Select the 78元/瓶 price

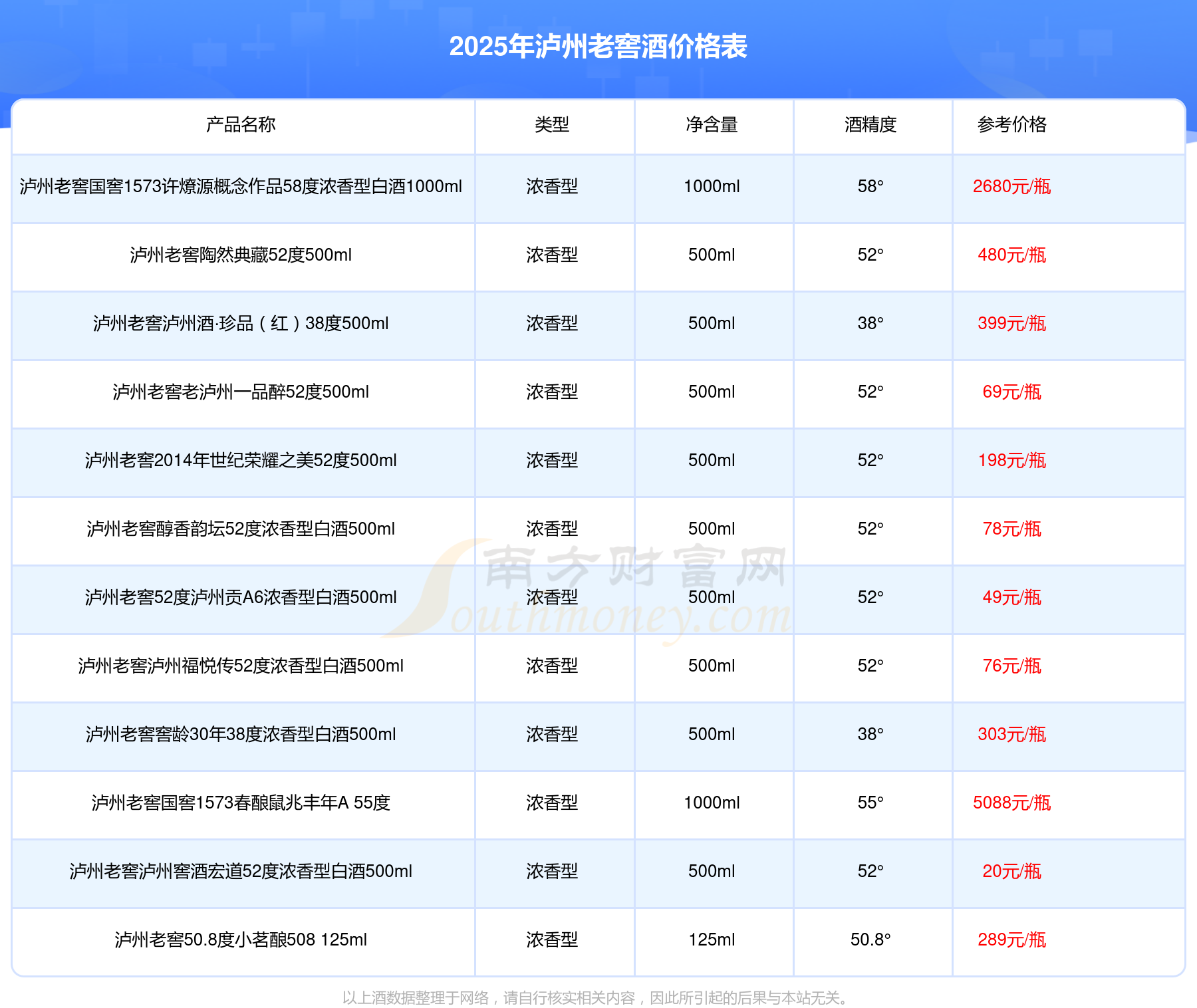[x=1012, y=529]
